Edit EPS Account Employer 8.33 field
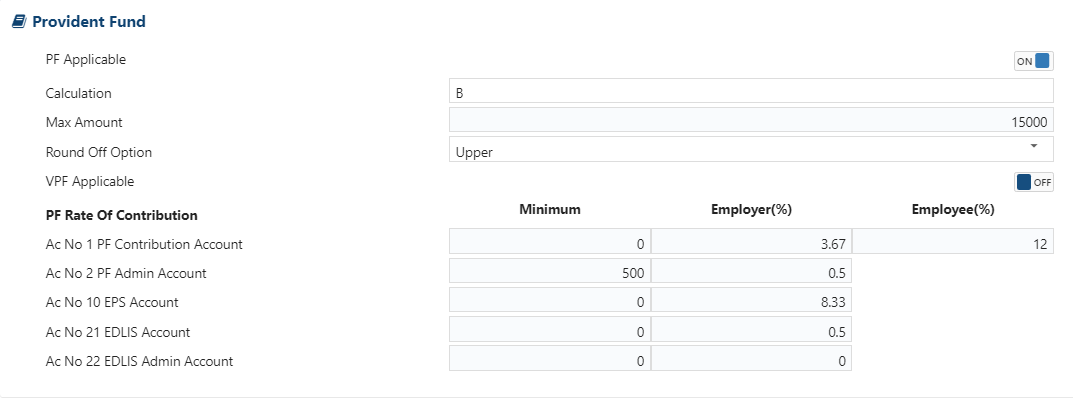Viewport: 1073px width, 398px height. click(751, 300)
